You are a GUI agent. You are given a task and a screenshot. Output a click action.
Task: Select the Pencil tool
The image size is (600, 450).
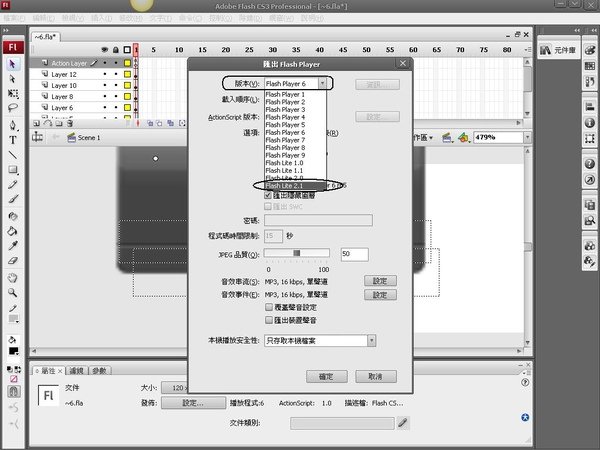[13, 185]
